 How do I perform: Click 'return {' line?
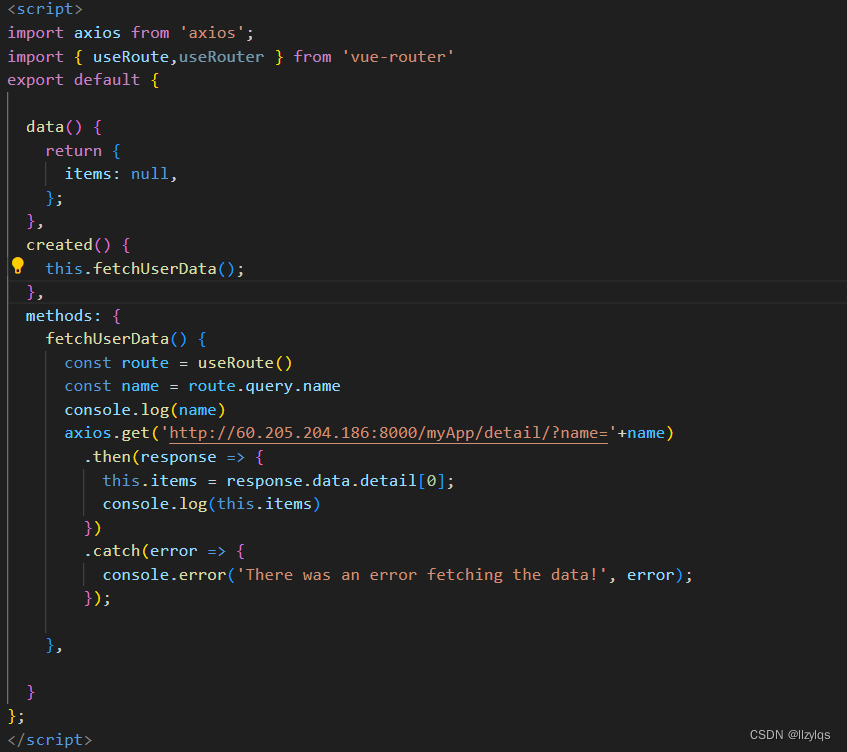coord(83,151)
